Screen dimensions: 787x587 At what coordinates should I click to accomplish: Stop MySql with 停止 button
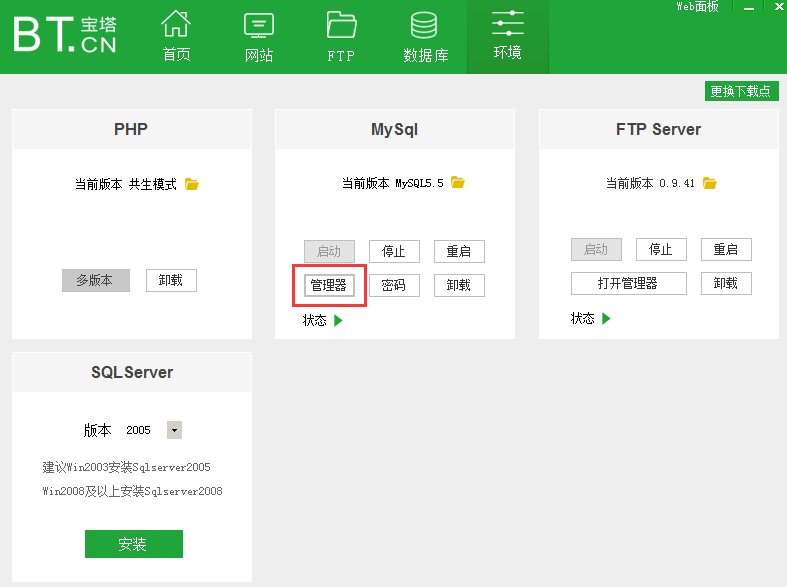[395, 251]
